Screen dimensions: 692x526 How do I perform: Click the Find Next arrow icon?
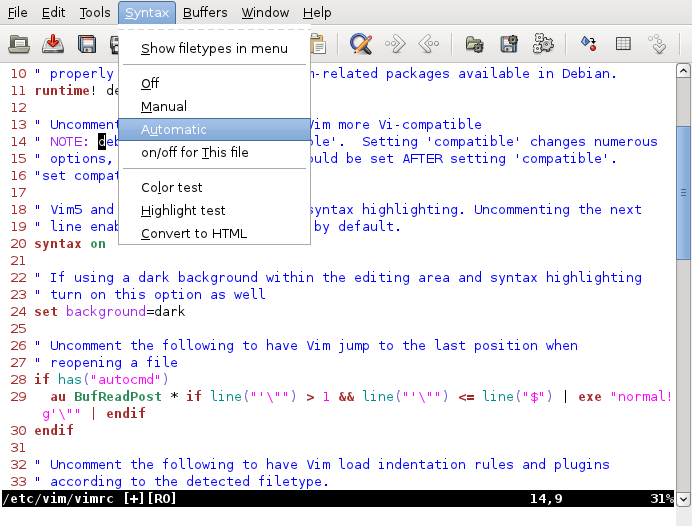(x=395, y=44)
